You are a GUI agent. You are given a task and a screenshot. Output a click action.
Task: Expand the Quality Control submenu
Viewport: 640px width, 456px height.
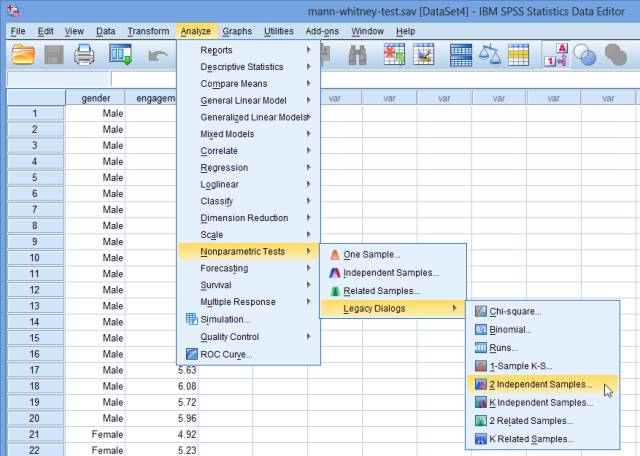point(249,336)
